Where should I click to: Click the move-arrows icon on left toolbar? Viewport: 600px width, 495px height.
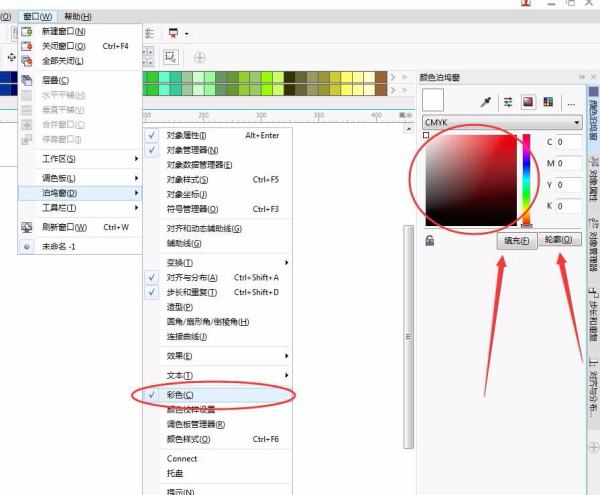point(11,57)
